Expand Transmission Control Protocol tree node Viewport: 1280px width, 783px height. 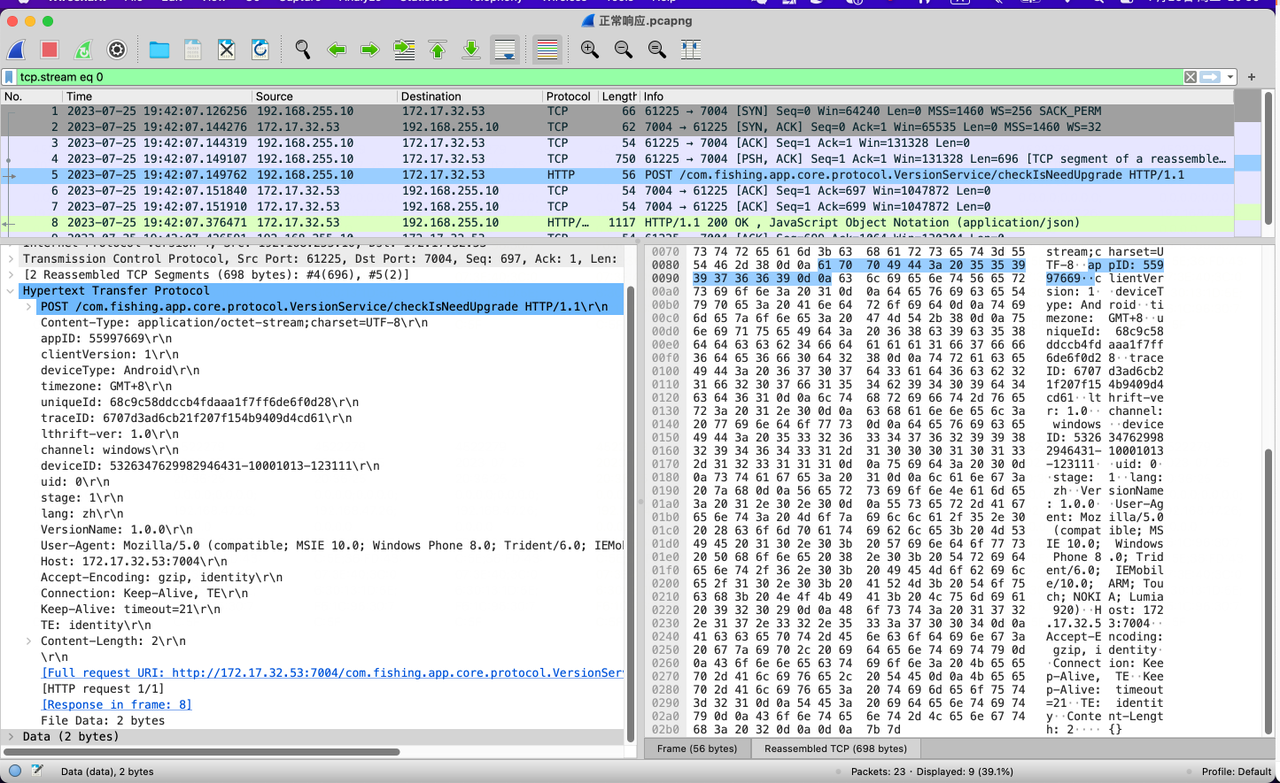click(x=11, y=259)
